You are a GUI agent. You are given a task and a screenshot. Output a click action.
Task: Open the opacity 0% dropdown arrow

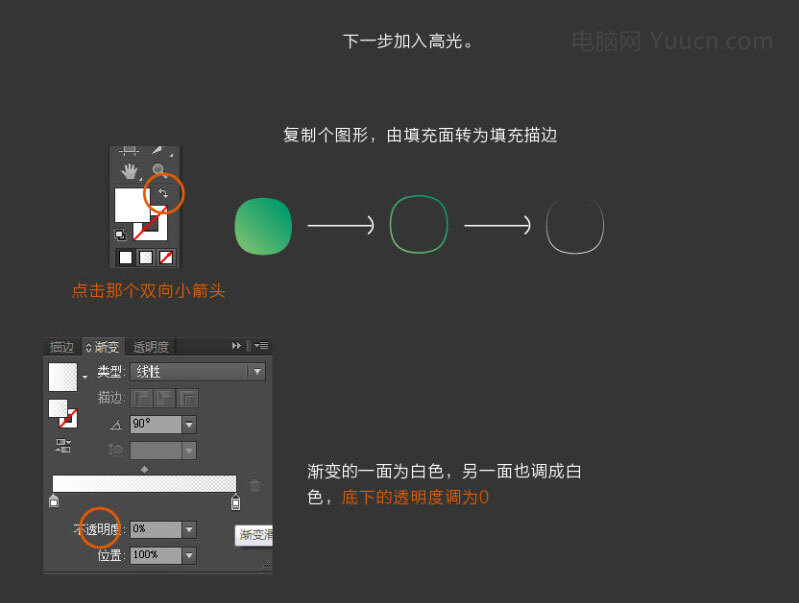pyautogui.click(x=189, y=530)
